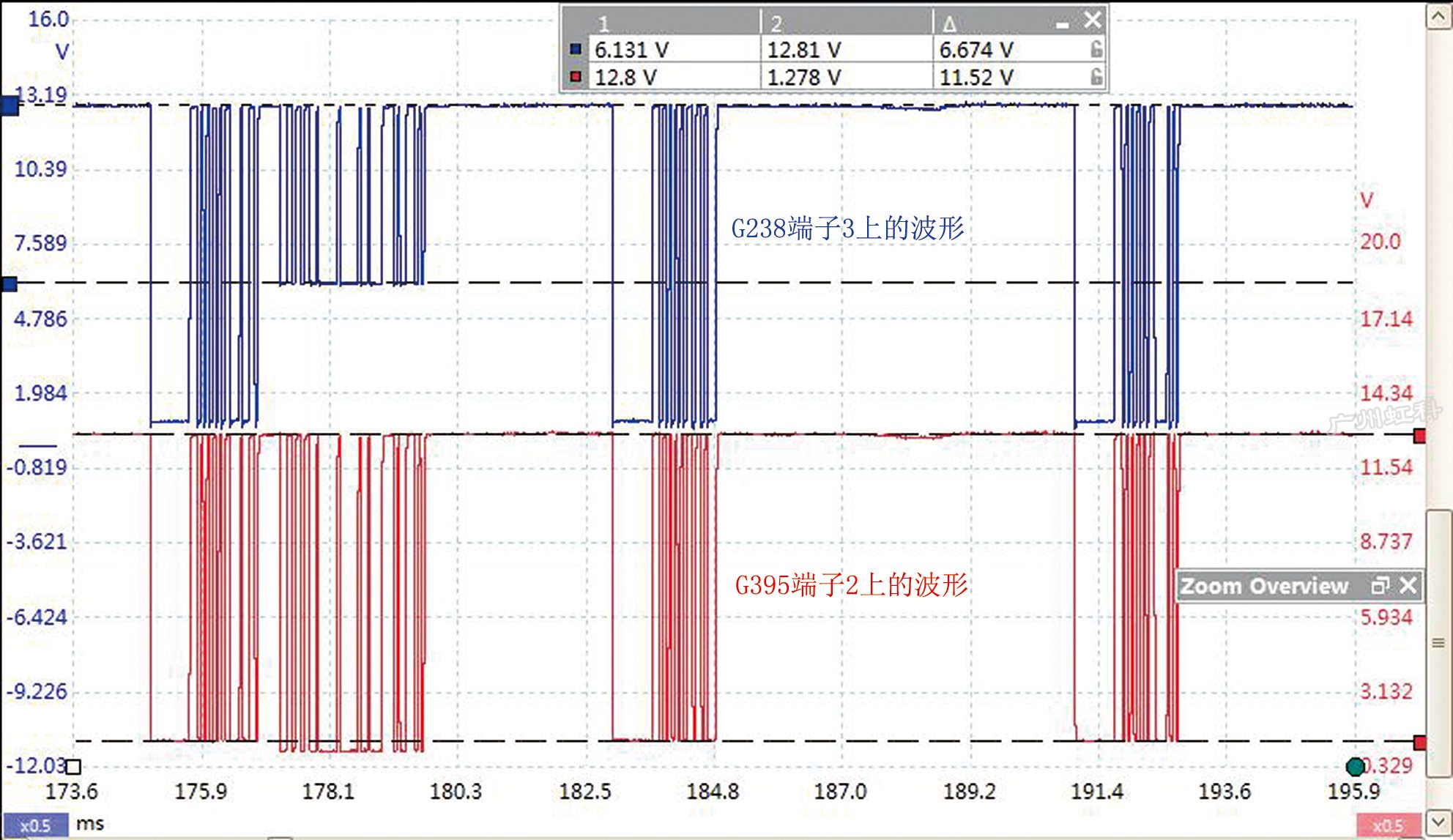1453x840 pixels.
Task: Restore the Zoom Overview panel
Action: pos(1380,586)
